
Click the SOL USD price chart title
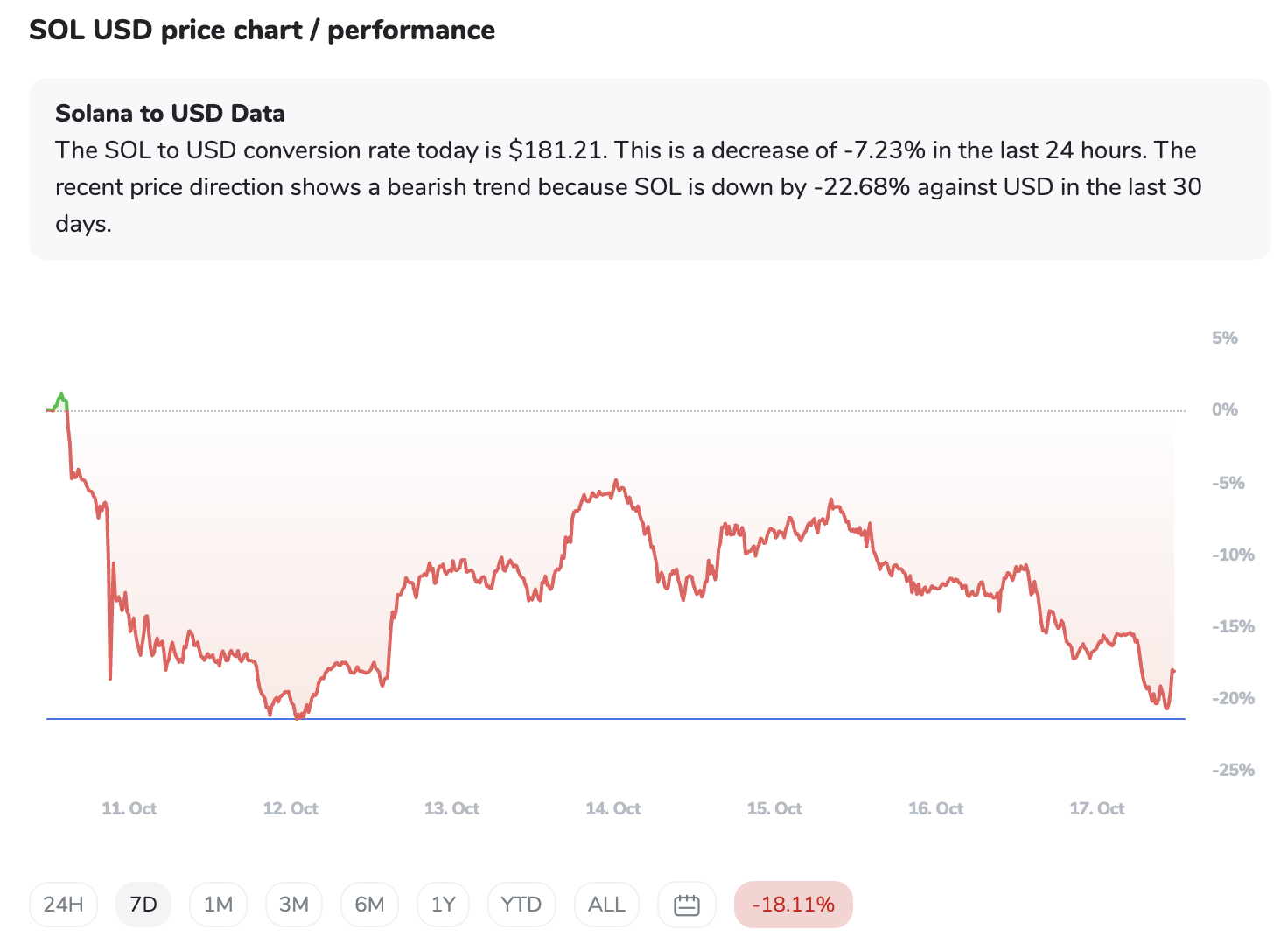click(262, 31)
